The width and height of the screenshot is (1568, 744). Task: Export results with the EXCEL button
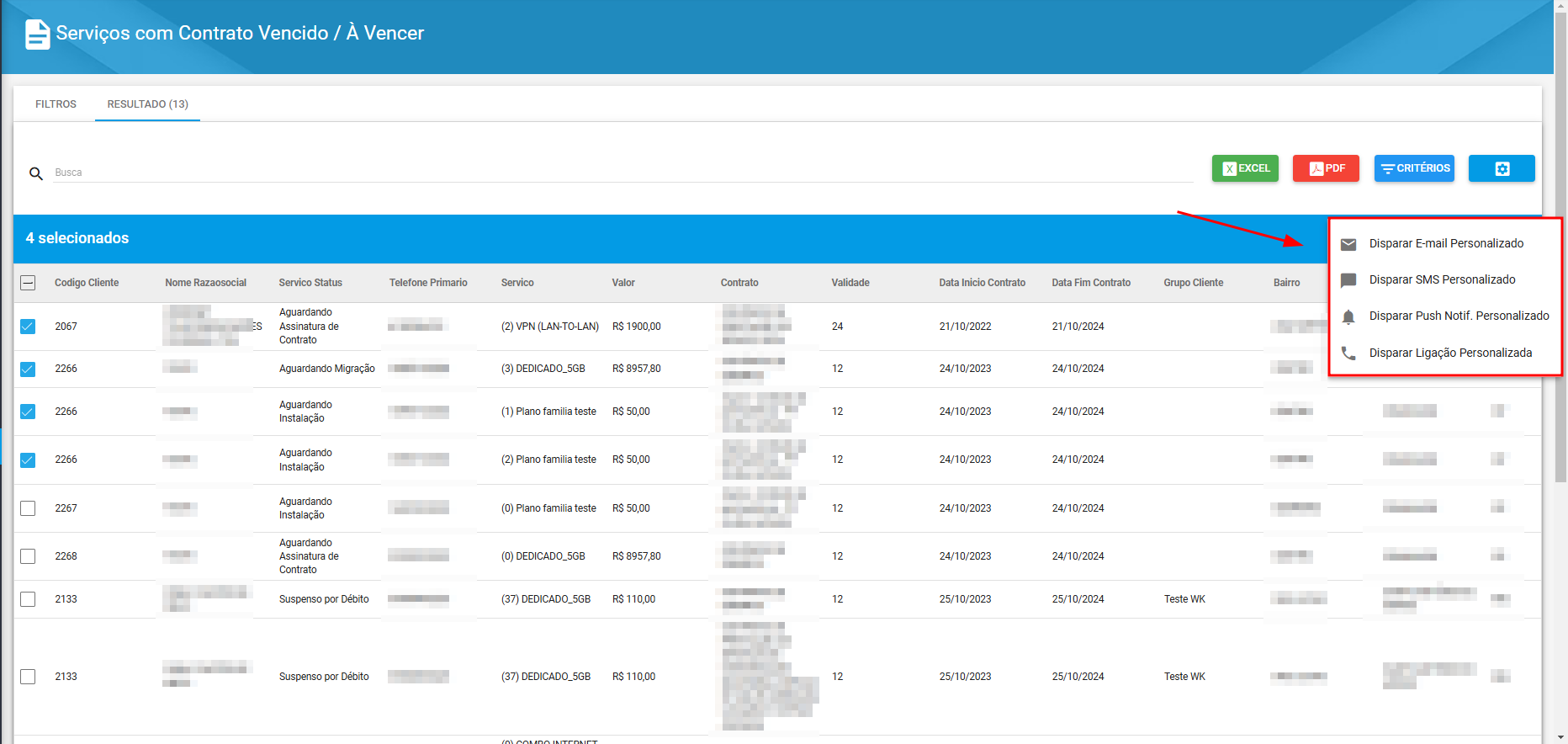pyautogui.click(x=1245, y=168)
